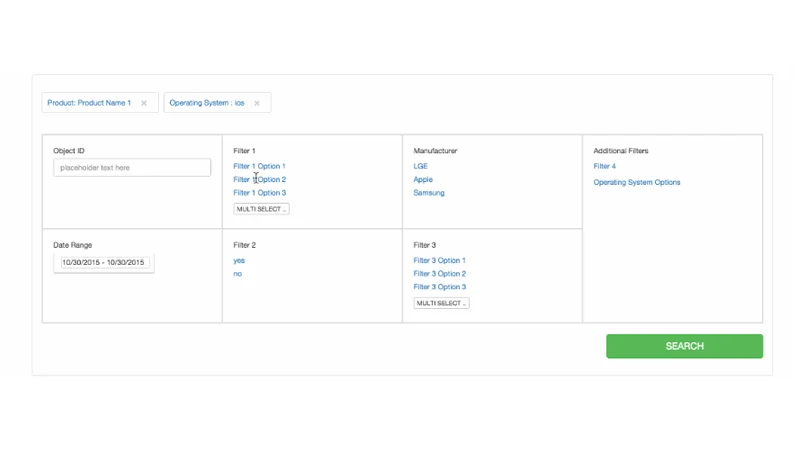Screen dimensions: 800x453
Task: Choose Apple manufacturer
Action: (423, 180)
